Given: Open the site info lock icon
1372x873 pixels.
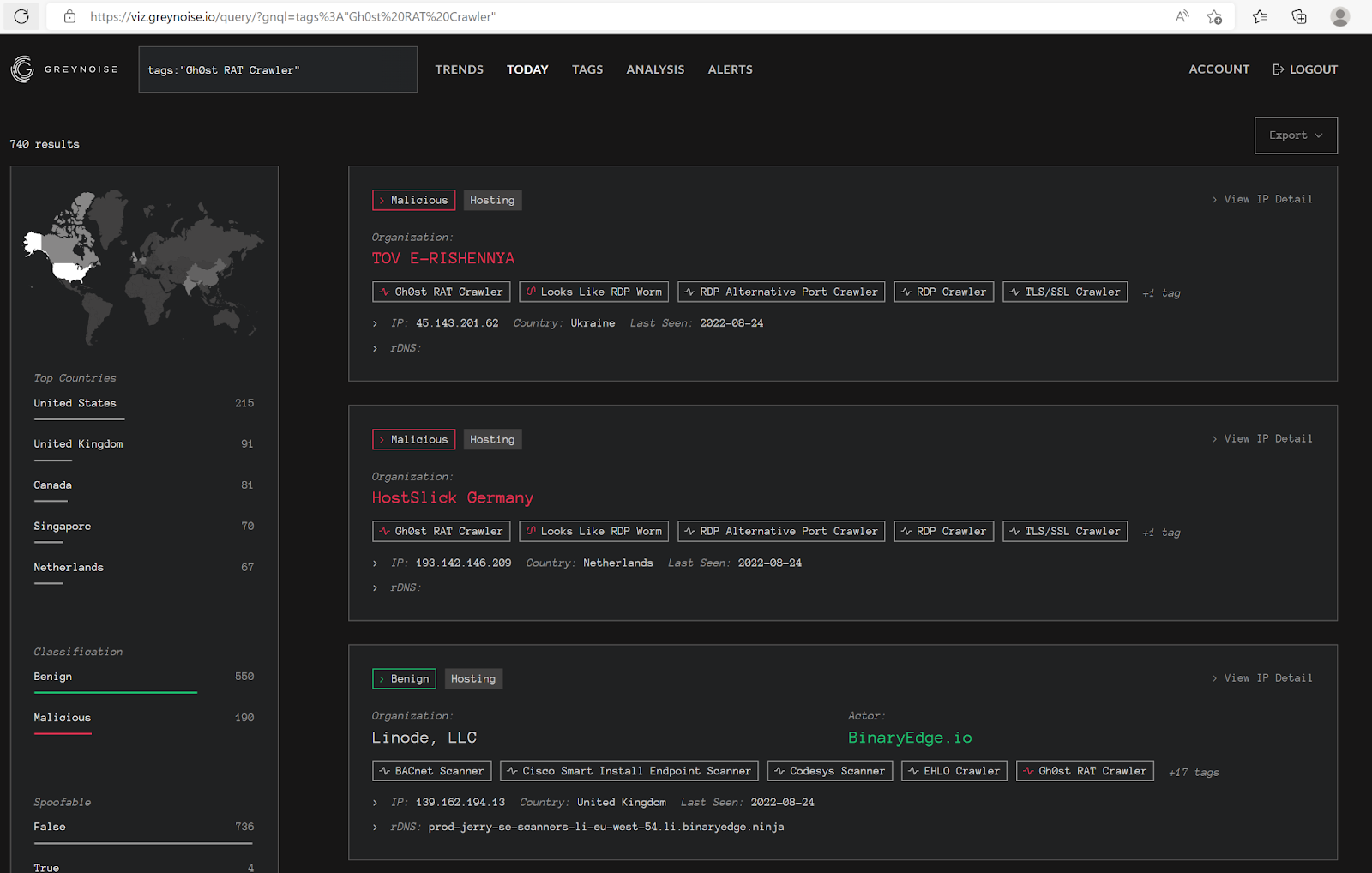Looking at the screenshot, I should point(70,16).
